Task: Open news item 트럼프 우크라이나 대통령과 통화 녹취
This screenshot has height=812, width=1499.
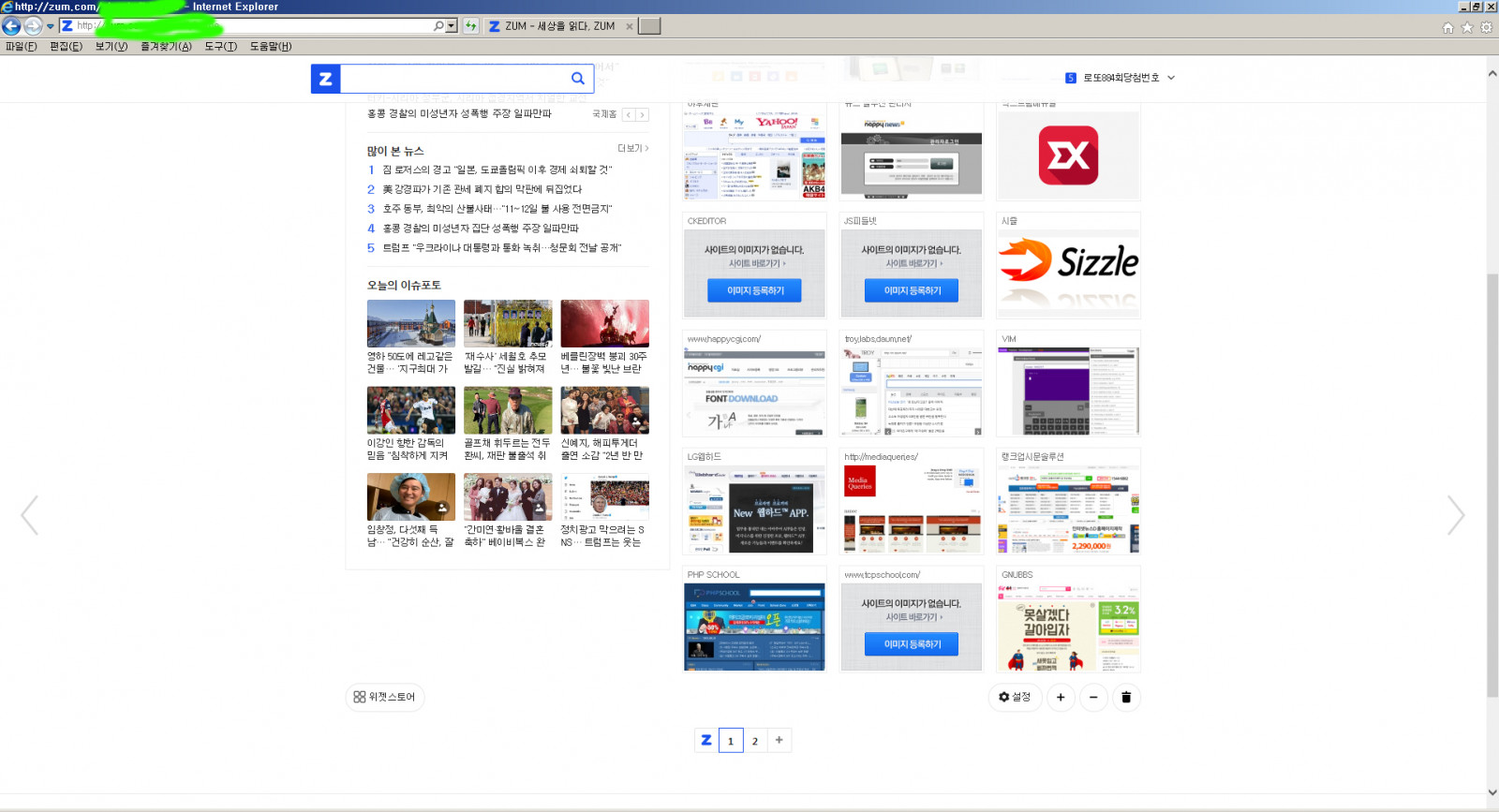Action: tap(501, 248)
